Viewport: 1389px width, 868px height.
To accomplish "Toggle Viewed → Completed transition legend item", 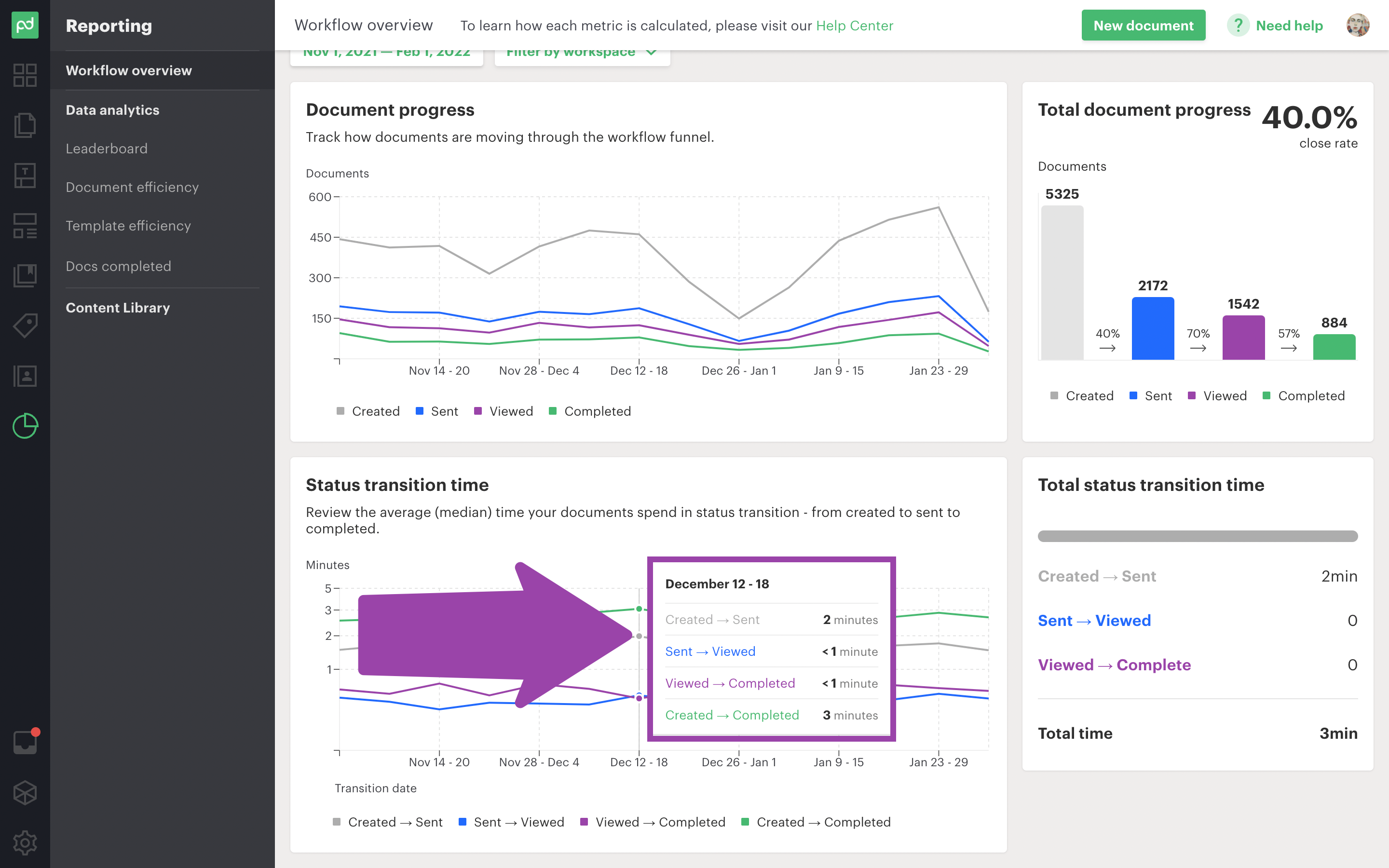I will tap(653, 822).
